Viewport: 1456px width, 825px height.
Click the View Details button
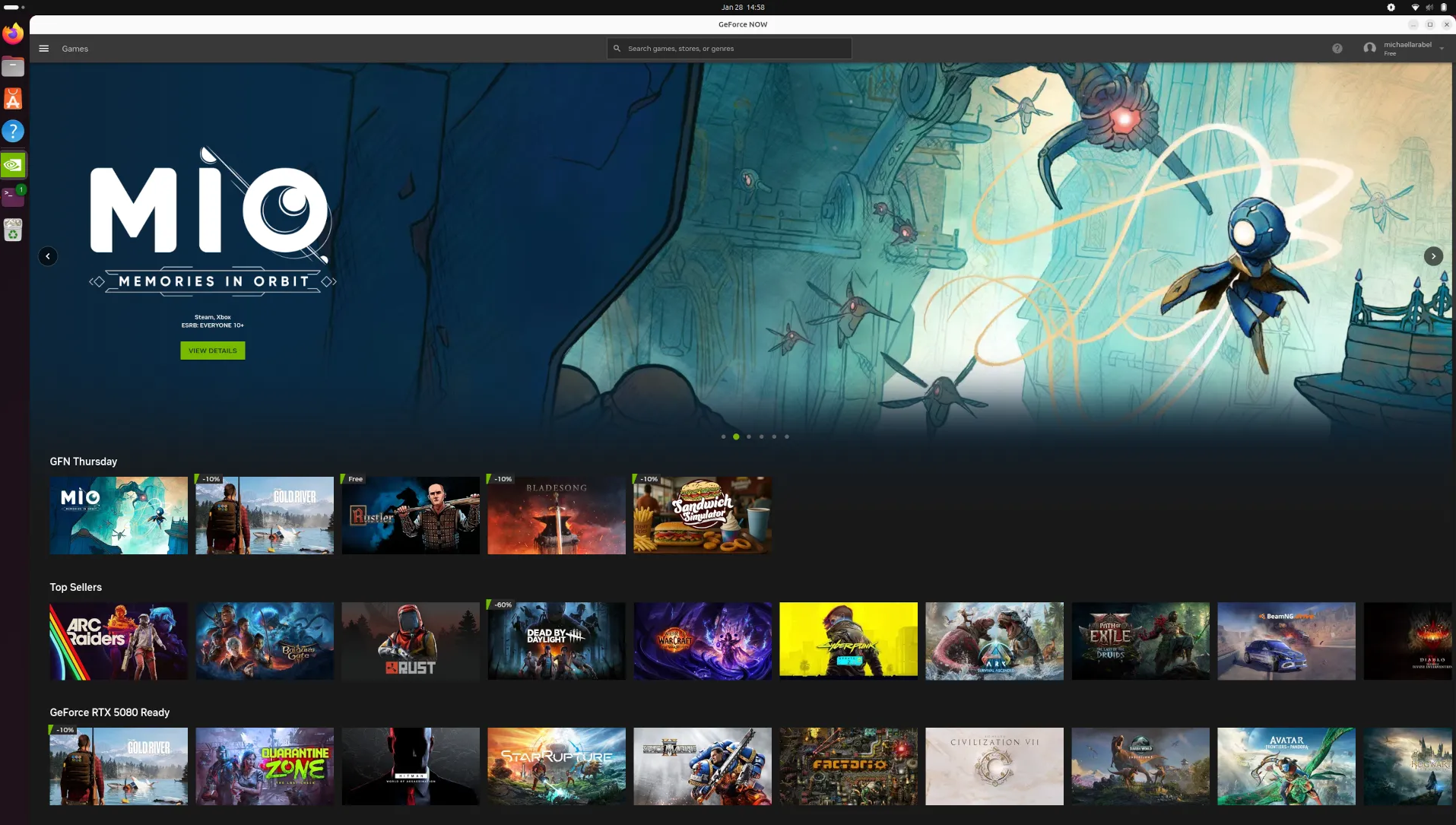(x=213, y=351)
